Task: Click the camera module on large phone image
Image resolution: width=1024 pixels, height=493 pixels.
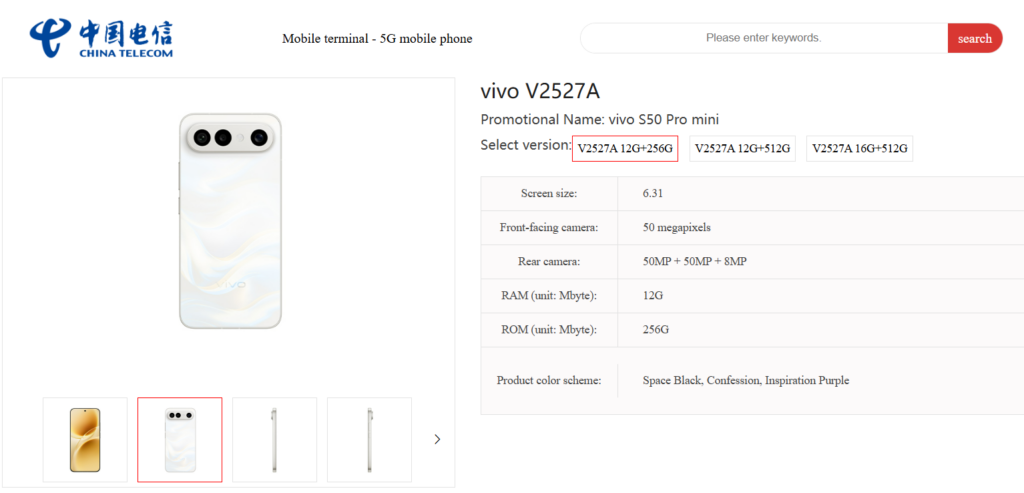Action: [x=231, y=137]
